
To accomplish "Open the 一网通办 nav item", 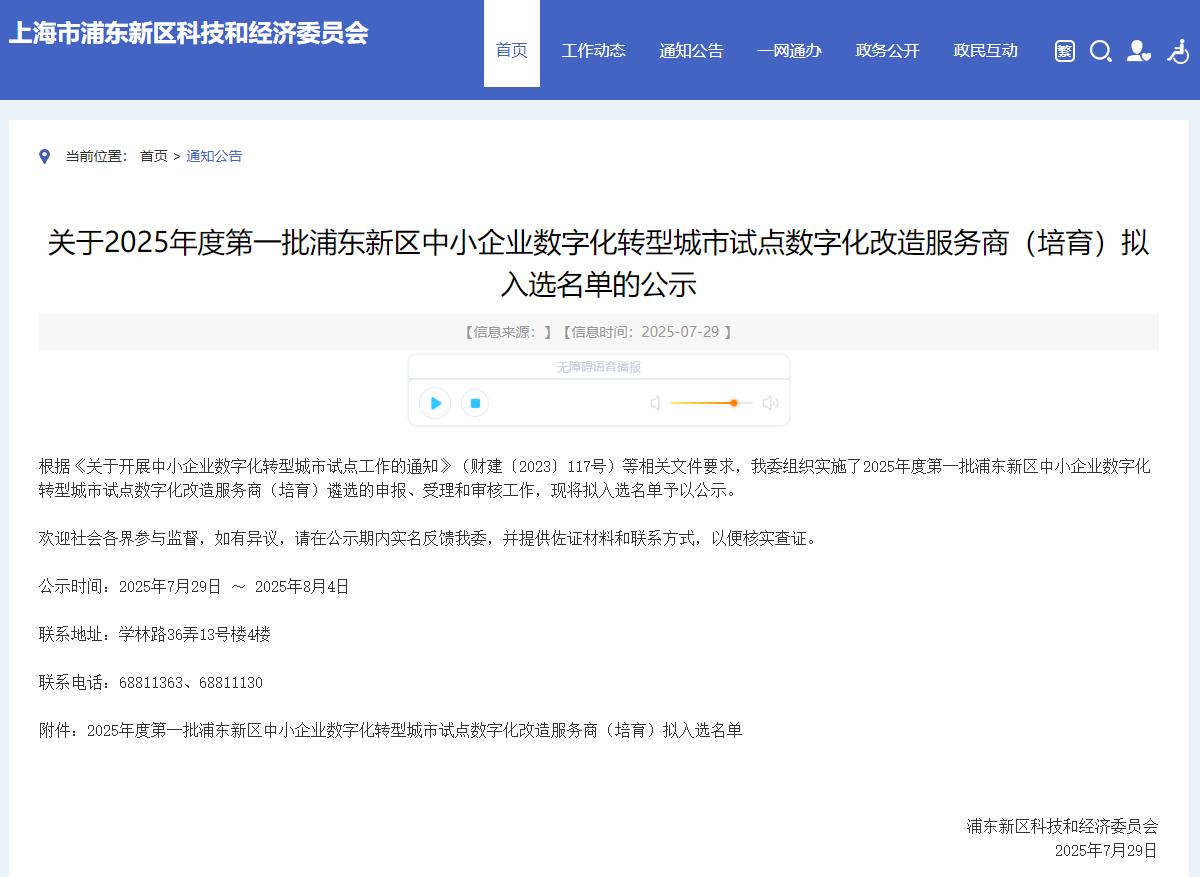I will point(789,51).
